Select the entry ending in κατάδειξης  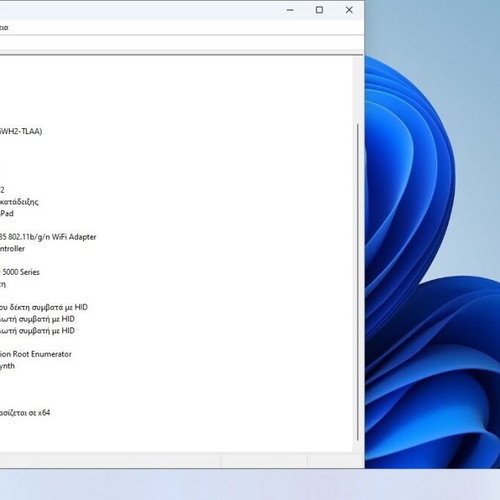19,202
